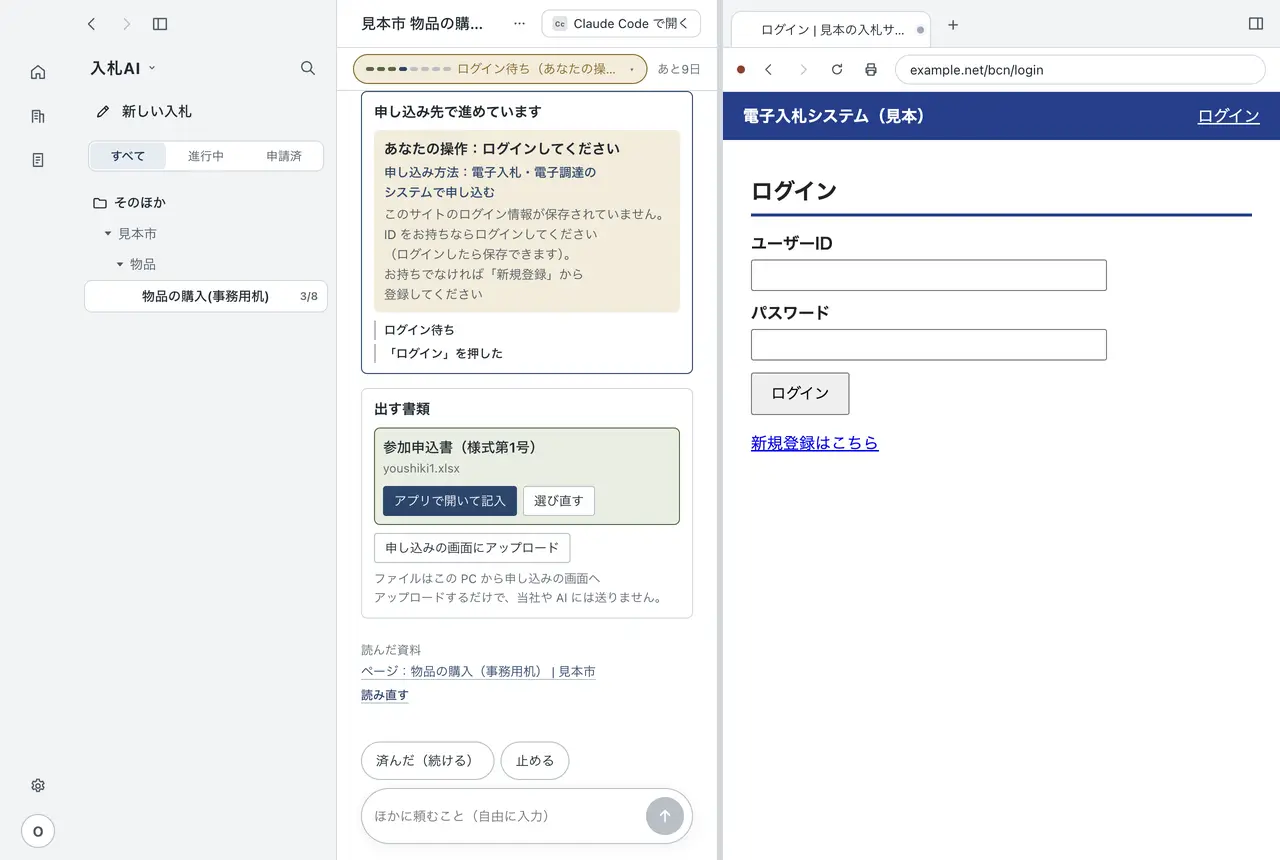
Task: Go forward in the 入札AI app navigation
Action: click(x=126, y=24)
